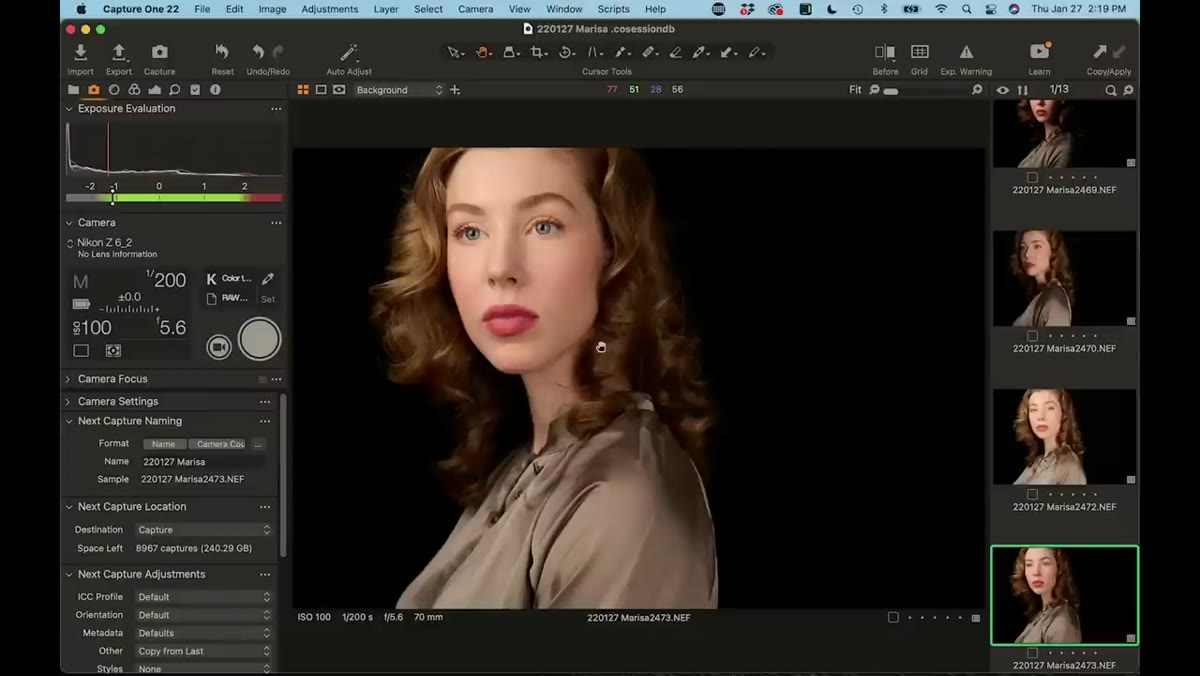Select the Loupe cursor tool
This screenshot has width=1200, height=676.
[511, 52]
